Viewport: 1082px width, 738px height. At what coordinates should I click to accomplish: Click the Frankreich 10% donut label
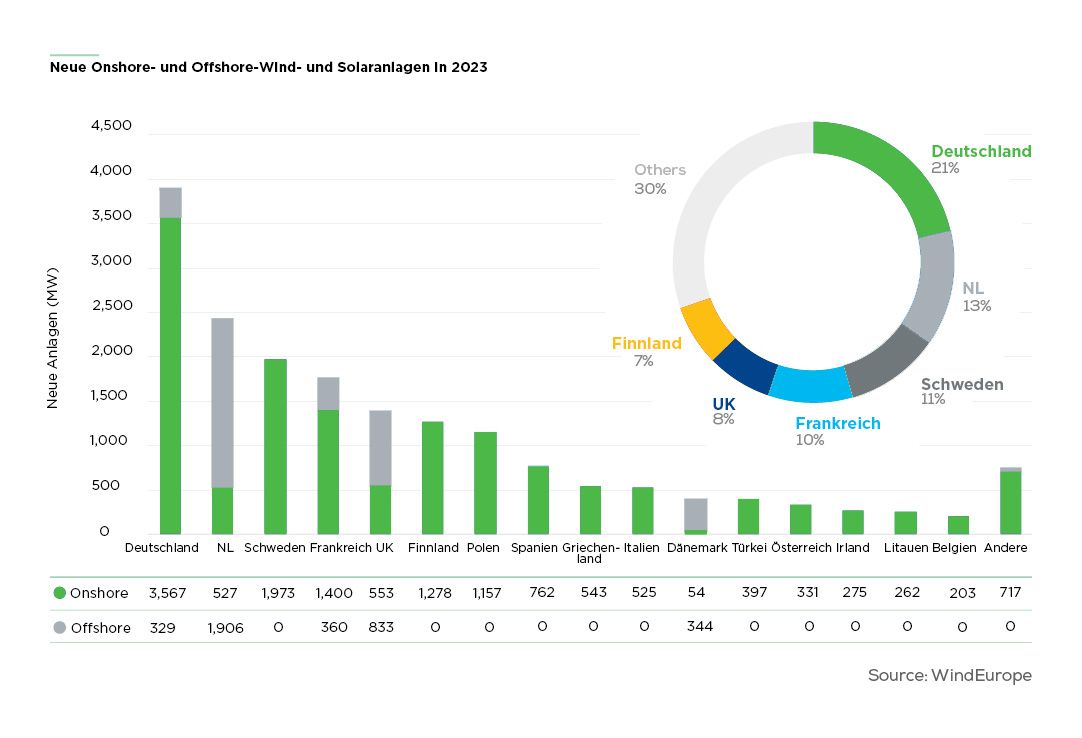click(x=838, y=431)
